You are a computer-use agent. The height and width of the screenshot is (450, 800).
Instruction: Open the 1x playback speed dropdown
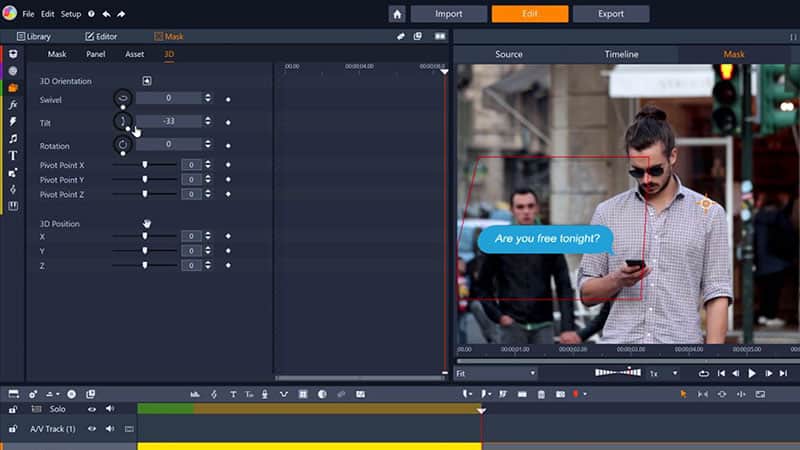pos(659,373)
